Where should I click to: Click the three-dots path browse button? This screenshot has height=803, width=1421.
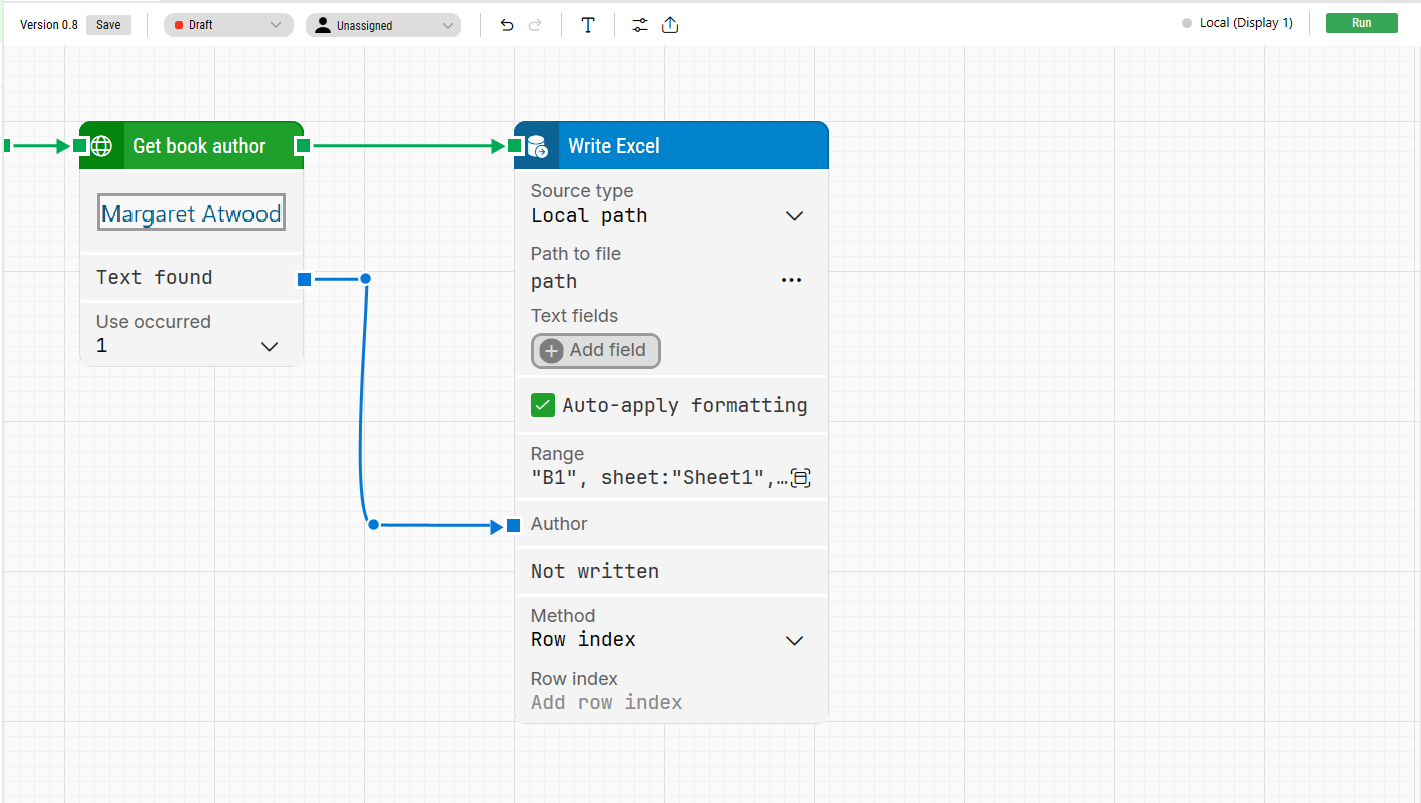pyautogui.click(x=791, y=281)
